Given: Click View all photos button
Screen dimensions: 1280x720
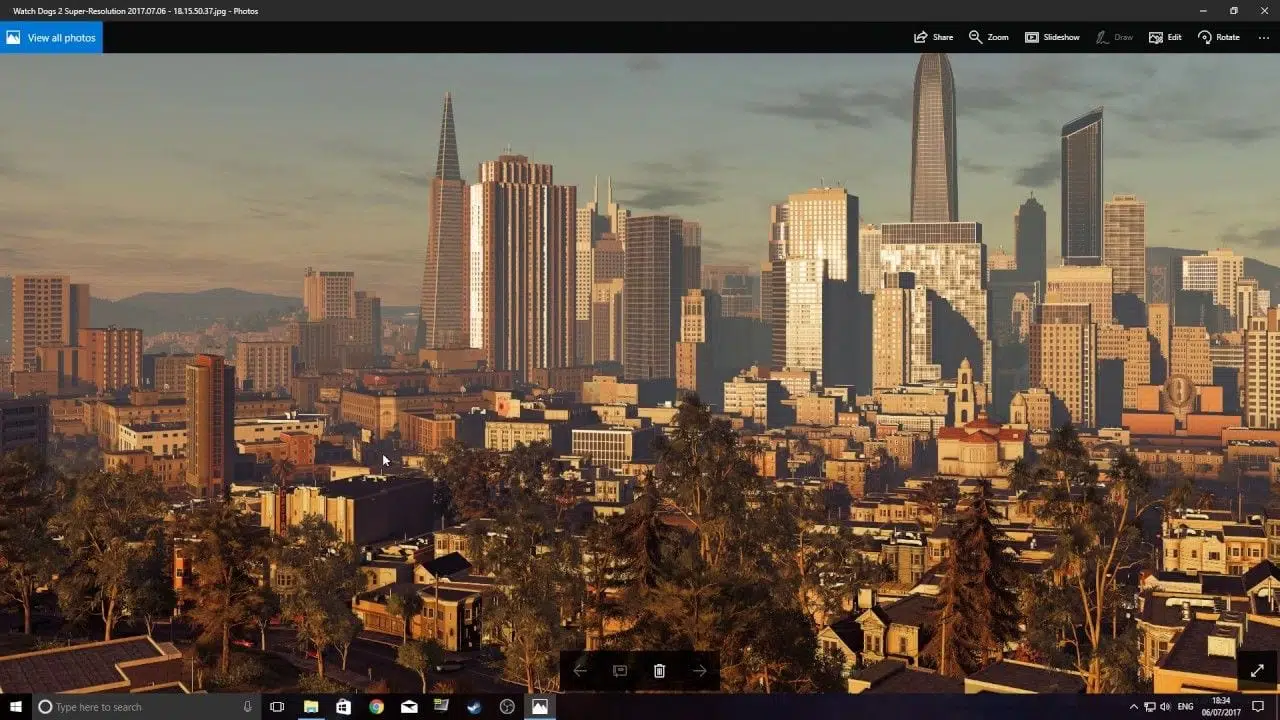Looking at the screenshot, I should [x=51, y=38].
